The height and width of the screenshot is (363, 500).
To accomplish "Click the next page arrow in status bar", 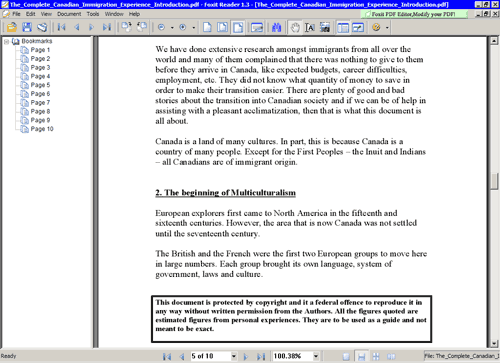I will pos(246,357).
